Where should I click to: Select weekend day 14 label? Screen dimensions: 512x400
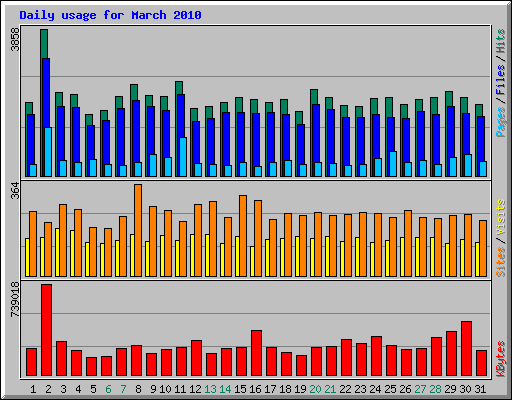pos(225,389)
